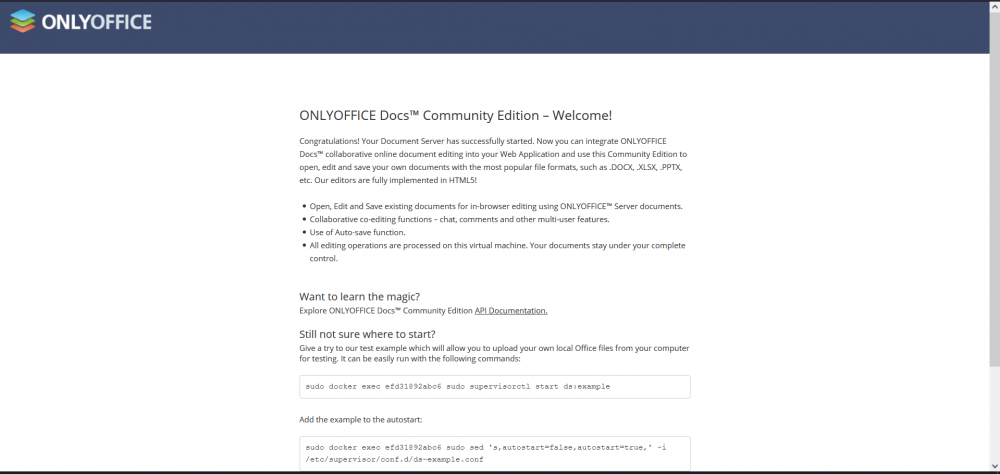Click the 'Congratulations! Your Document Server' paragraph
This screenshot has height=474, width=1000.
pyautogui.click(x=493, y=161)
